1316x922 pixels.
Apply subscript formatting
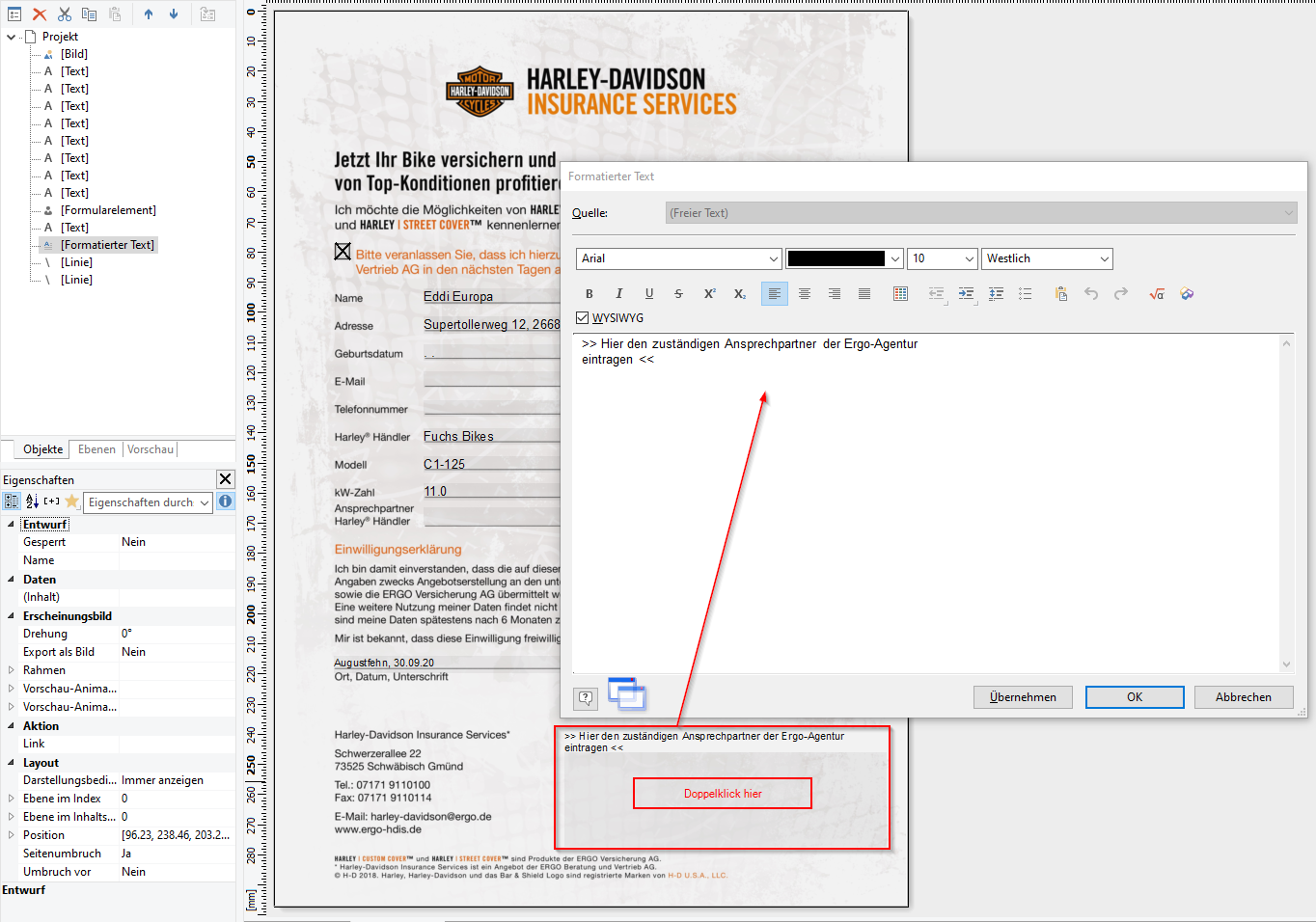[x=739, y=294]
